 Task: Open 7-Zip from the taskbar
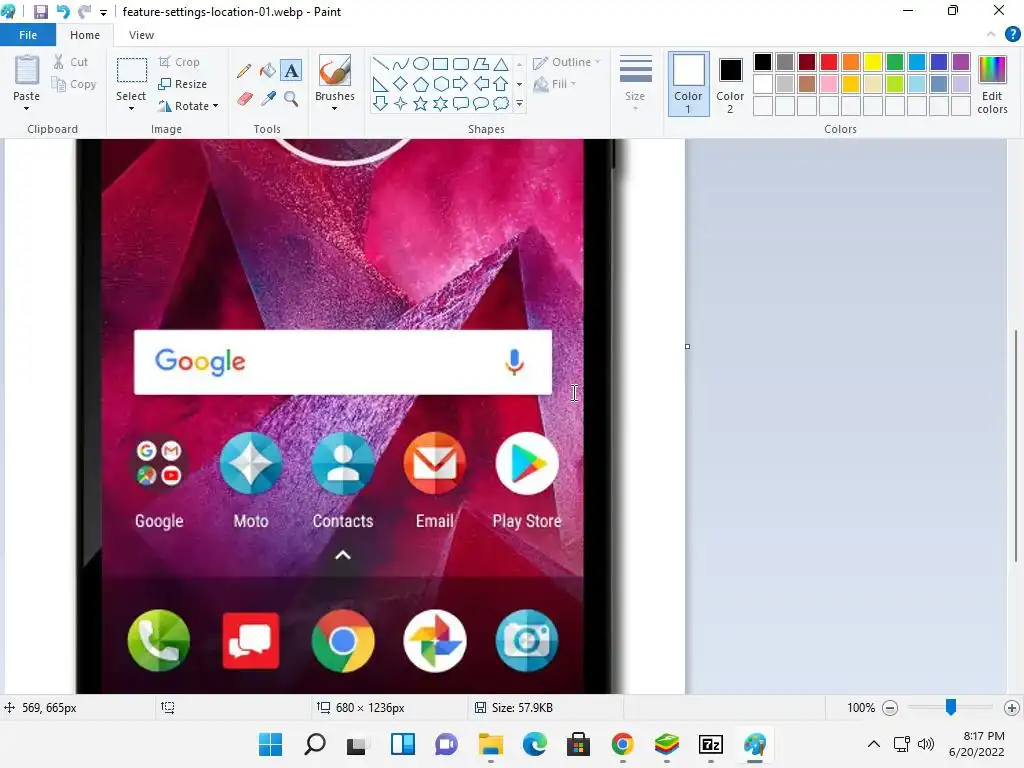tap(711, 744)
